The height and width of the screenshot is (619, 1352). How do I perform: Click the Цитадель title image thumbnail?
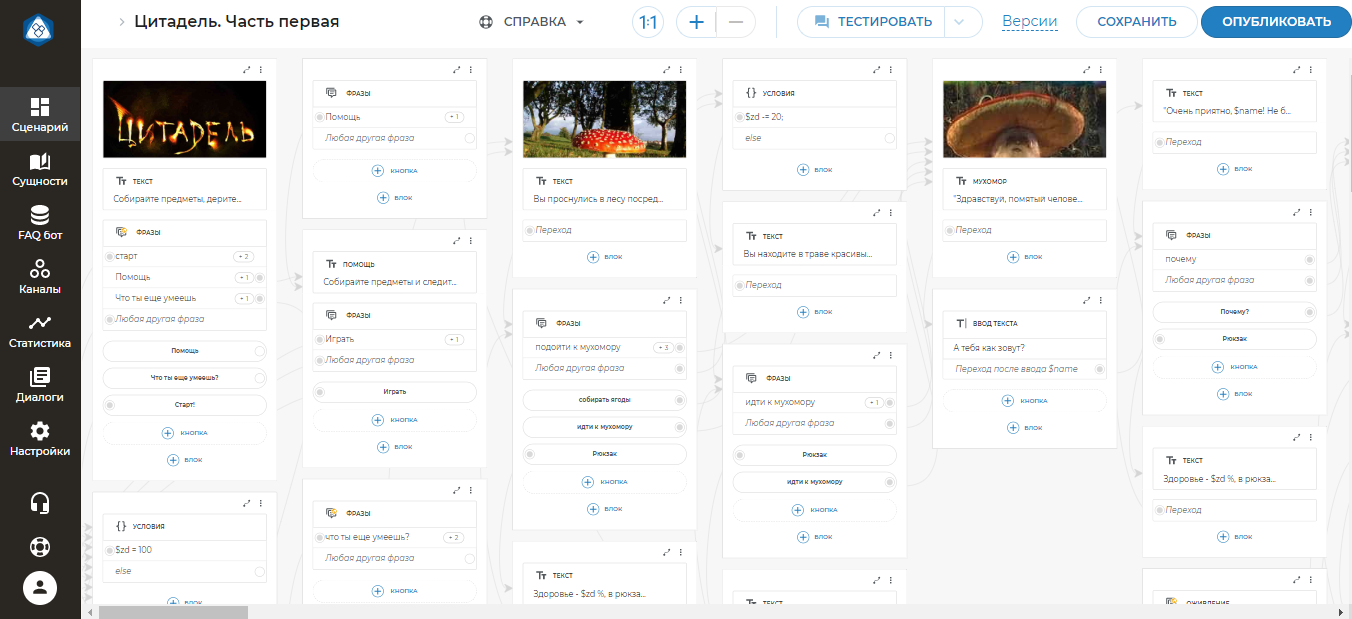(x=184, y=119)
